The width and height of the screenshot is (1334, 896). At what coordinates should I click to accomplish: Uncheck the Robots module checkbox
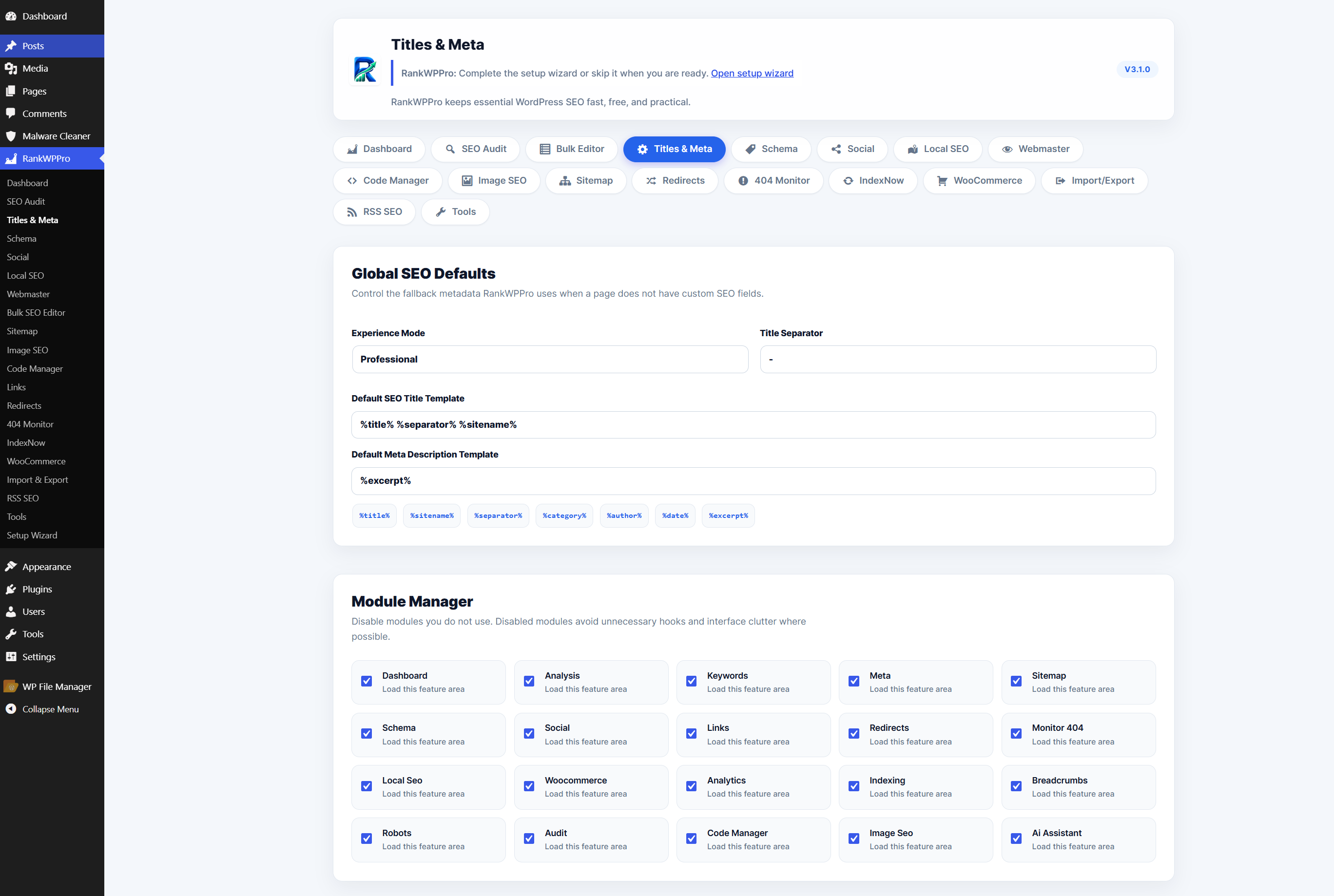(x=367, y=839)
